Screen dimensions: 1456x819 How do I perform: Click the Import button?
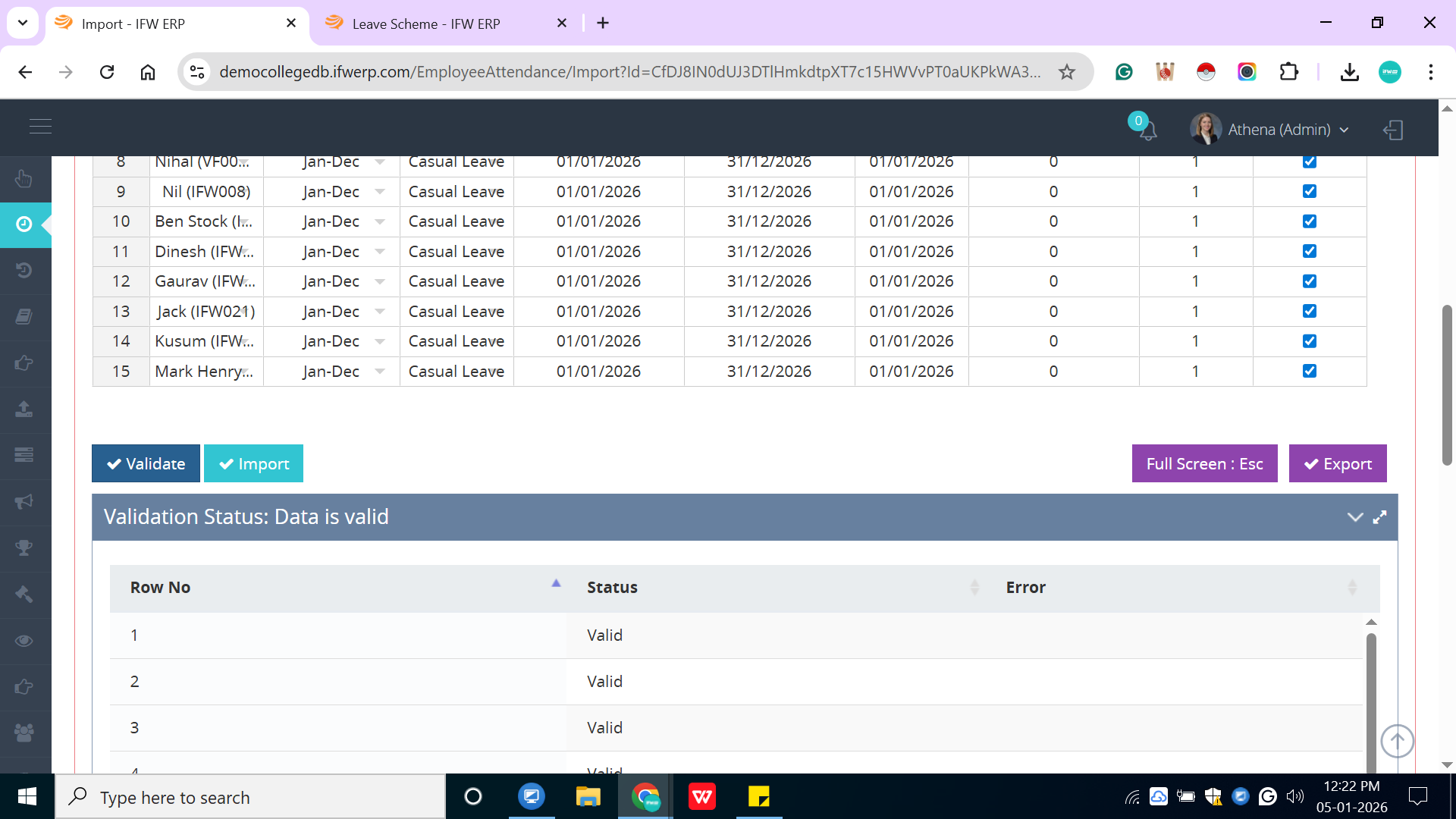(253, 463)
